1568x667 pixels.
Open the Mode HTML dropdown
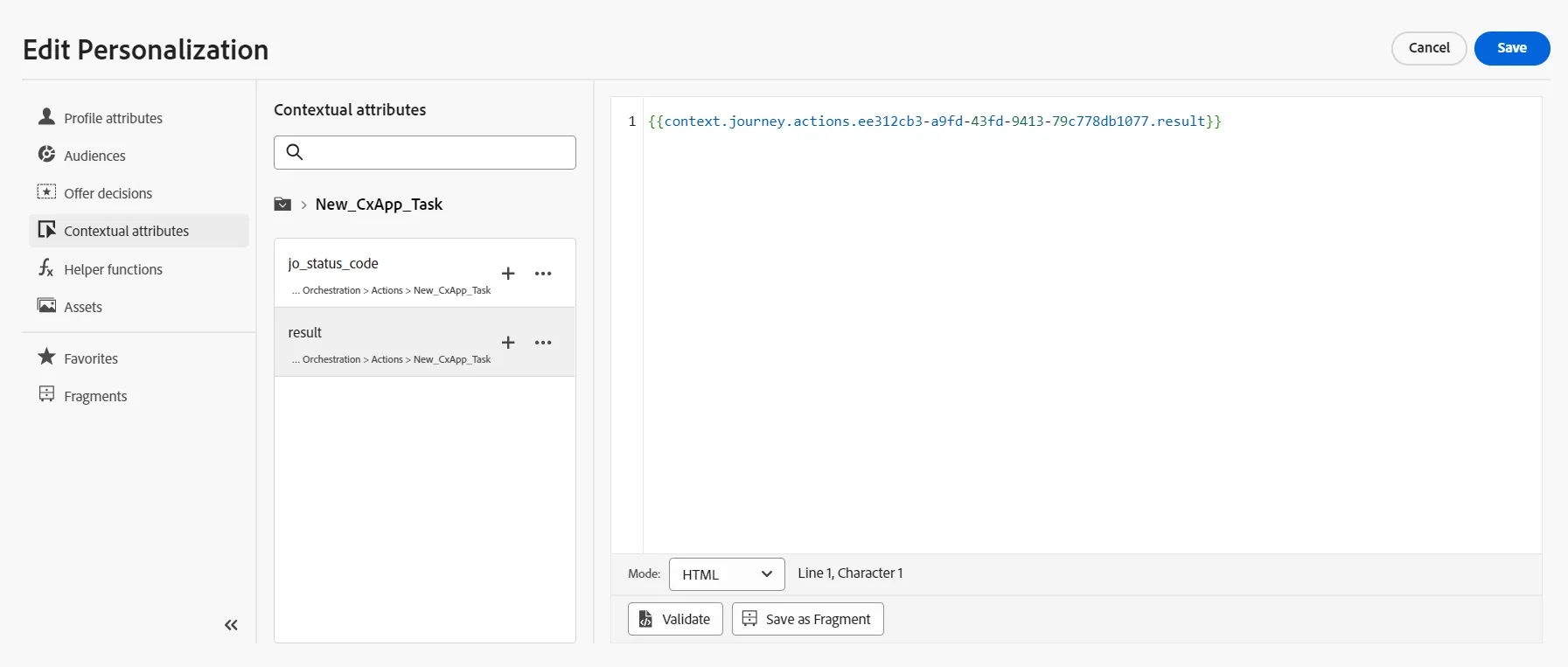point(727,574)
